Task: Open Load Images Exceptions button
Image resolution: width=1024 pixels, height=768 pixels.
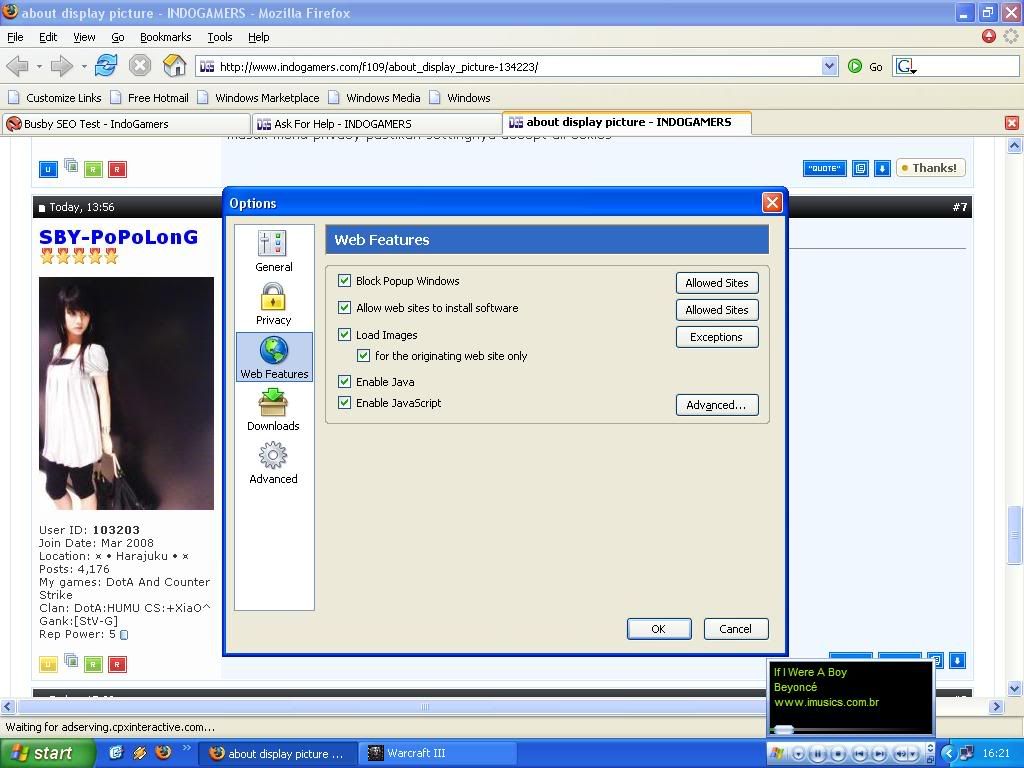Action: click(716, 337)
